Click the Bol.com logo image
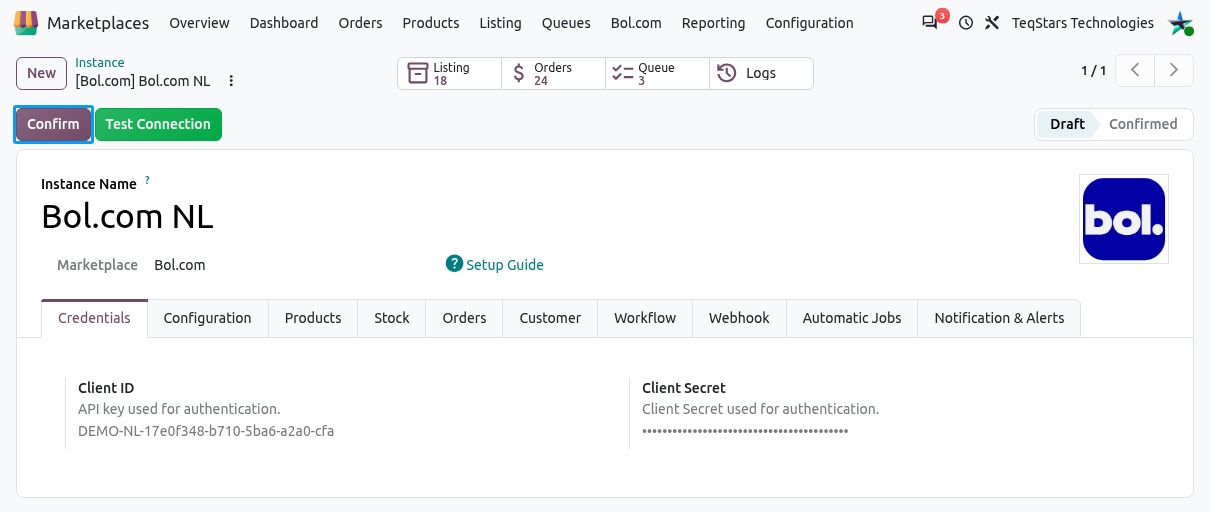1210x512 pixels. (1124, 219)
